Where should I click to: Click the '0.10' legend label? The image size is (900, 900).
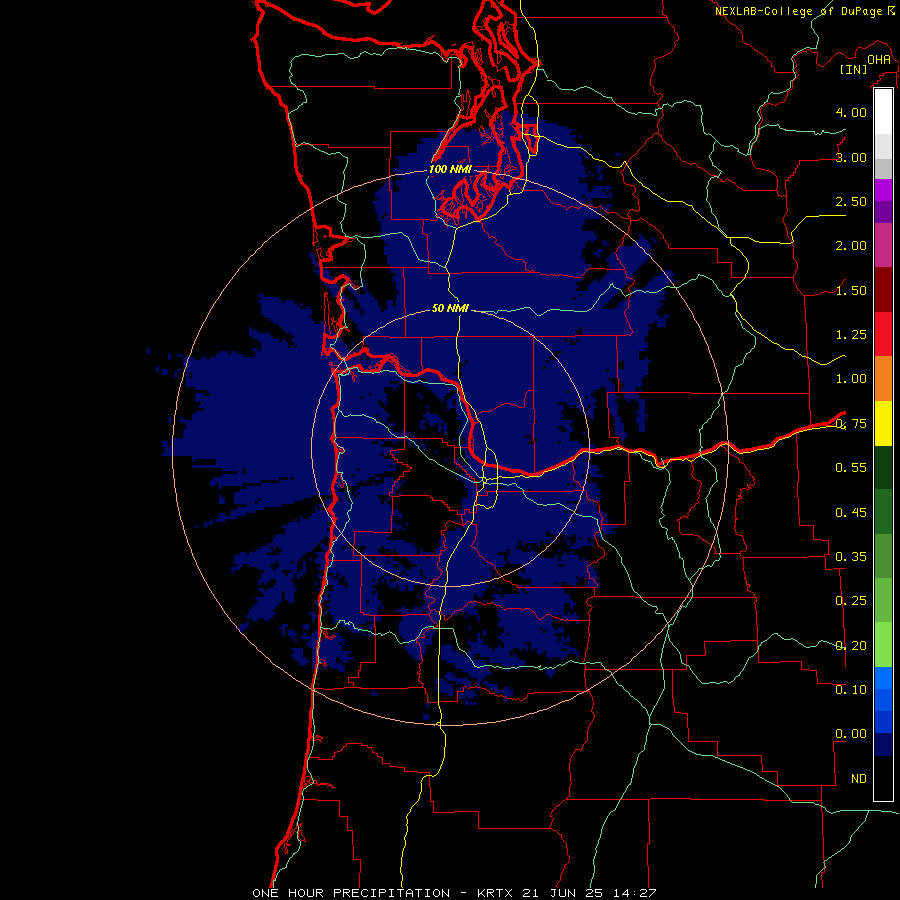[x=851, y=690]
